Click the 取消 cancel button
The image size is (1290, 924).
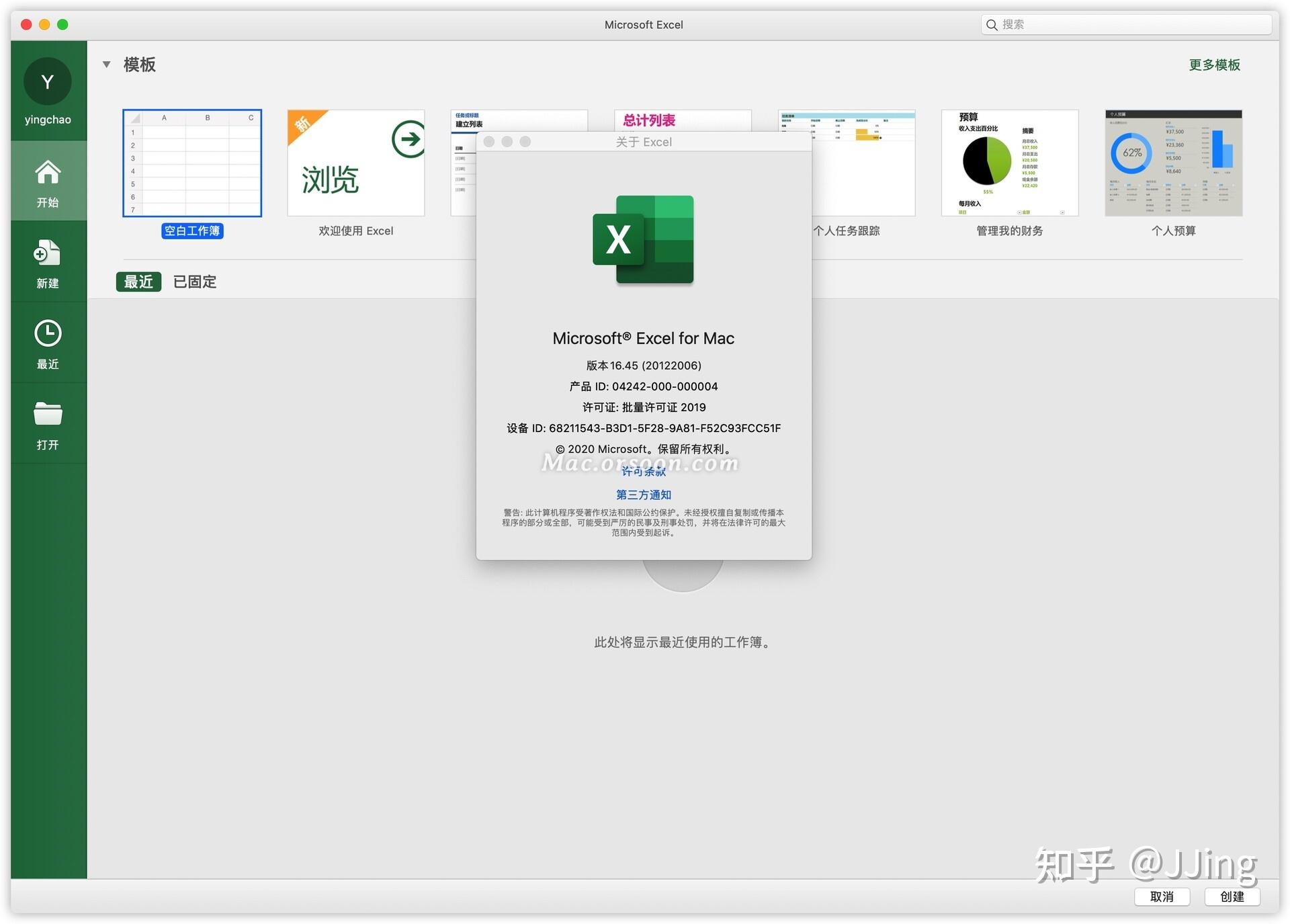tap(1162, 896)
